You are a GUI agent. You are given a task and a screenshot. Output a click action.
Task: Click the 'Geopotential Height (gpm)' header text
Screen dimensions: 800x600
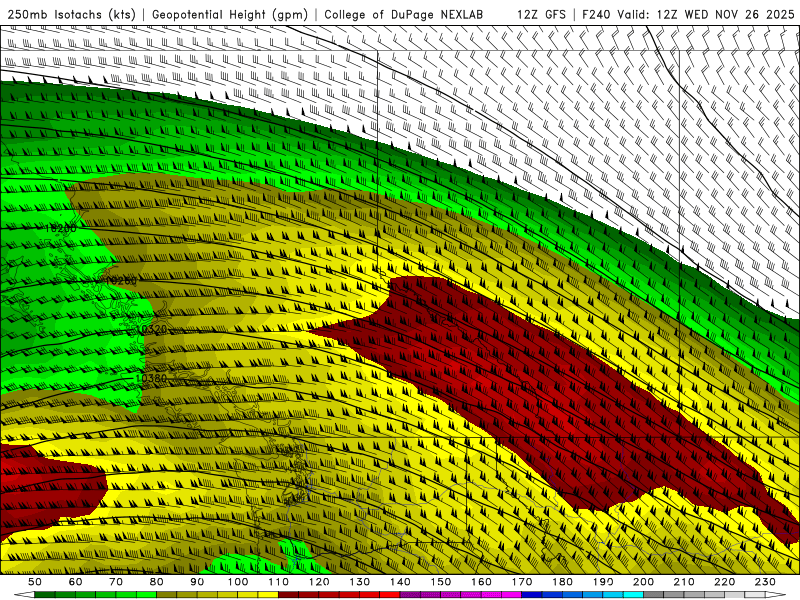(x=230, y=14)
